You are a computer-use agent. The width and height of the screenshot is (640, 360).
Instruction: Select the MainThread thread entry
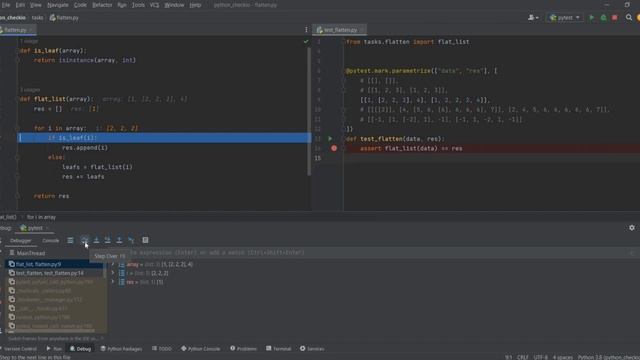click(x=27, y=253)
